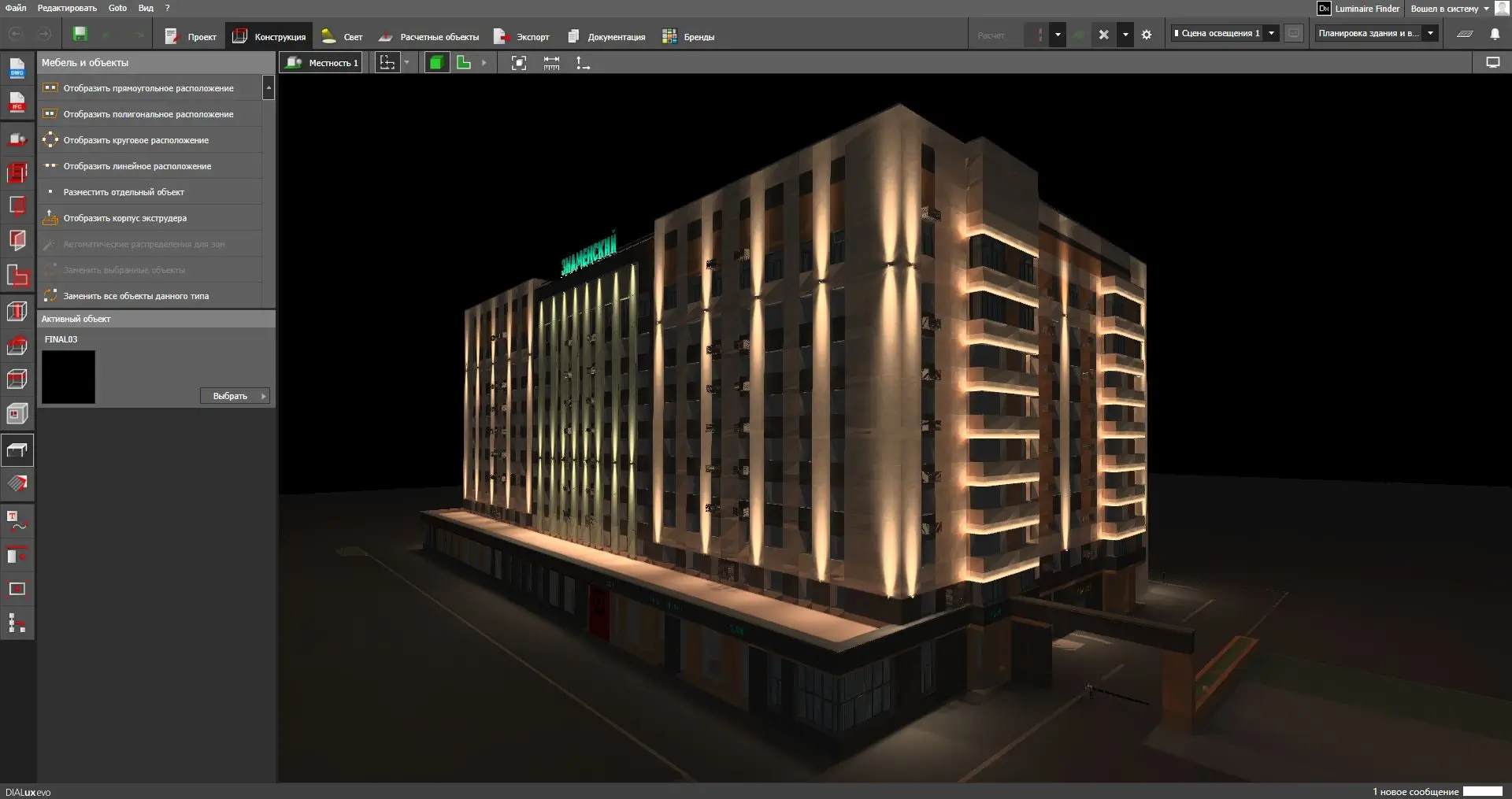Open the Сцена освещения 1 dropdown
The image size is (1512, 799).
[1271, 33]
